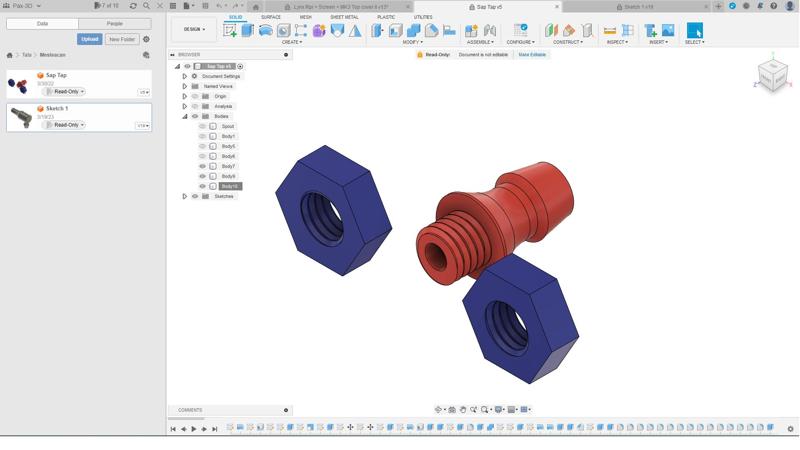Open the Help question mark icon
The image size is (800, 450).
(x=773, y=6)
